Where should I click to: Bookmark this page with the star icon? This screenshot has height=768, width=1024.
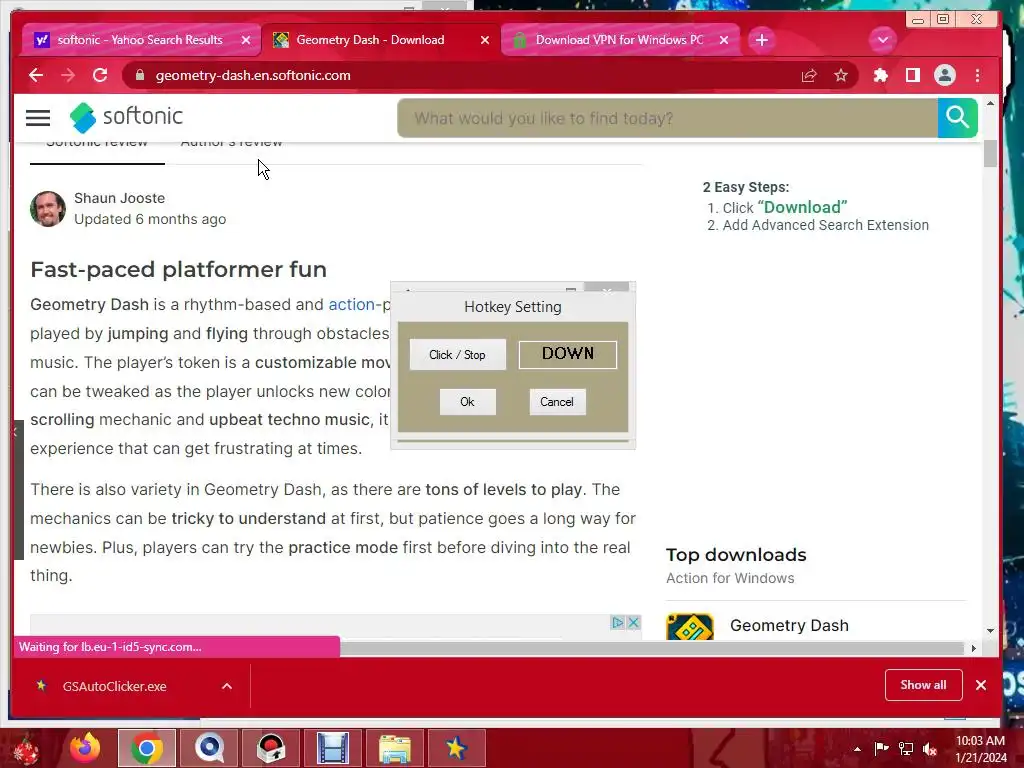point(841,76)
